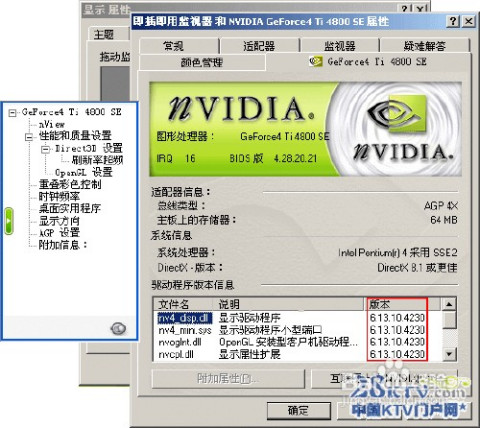Click the driver list scroll up arrow
This screenshot has height=428, width=480.
tap(449, 304)
